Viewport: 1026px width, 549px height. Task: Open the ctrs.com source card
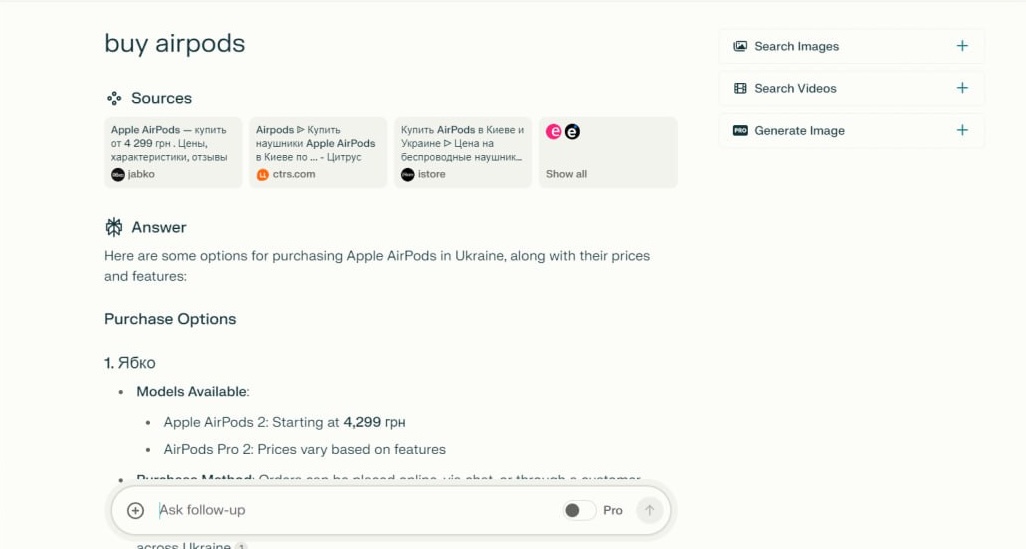tap(318, 152)
